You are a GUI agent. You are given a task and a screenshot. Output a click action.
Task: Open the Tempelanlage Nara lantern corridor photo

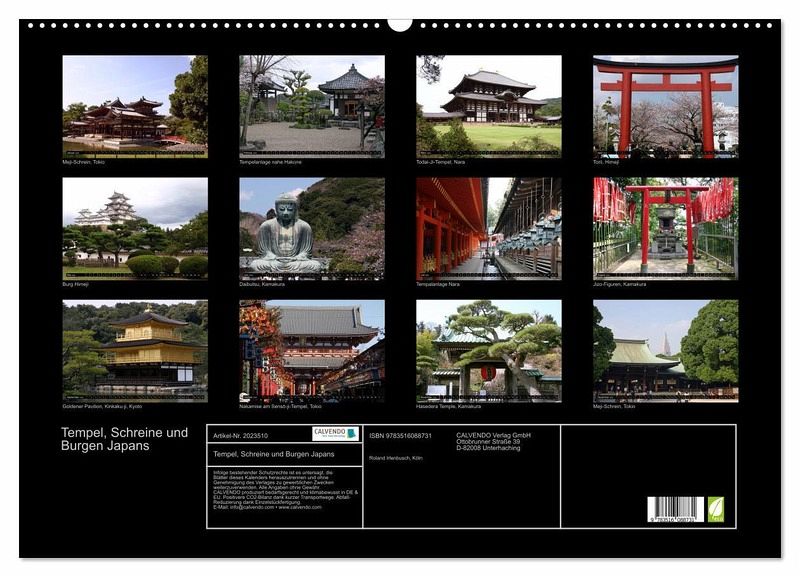click(x=489, y=229)
